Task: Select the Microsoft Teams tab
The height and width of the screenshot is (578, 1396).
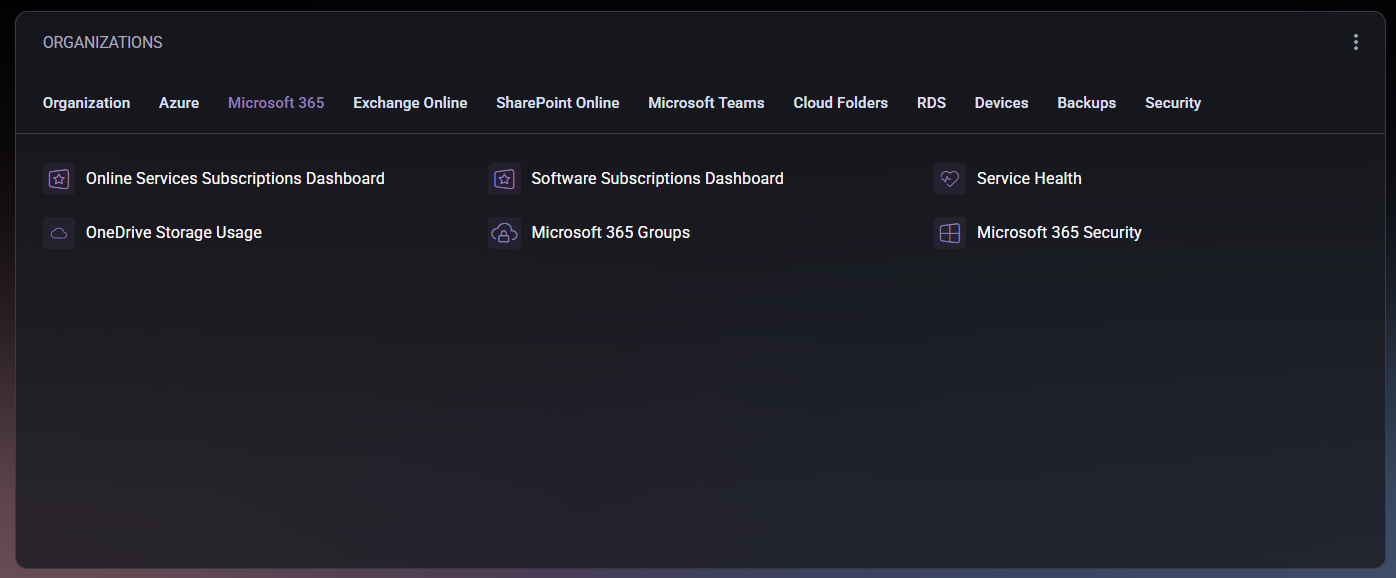Action: coord(706,103)
